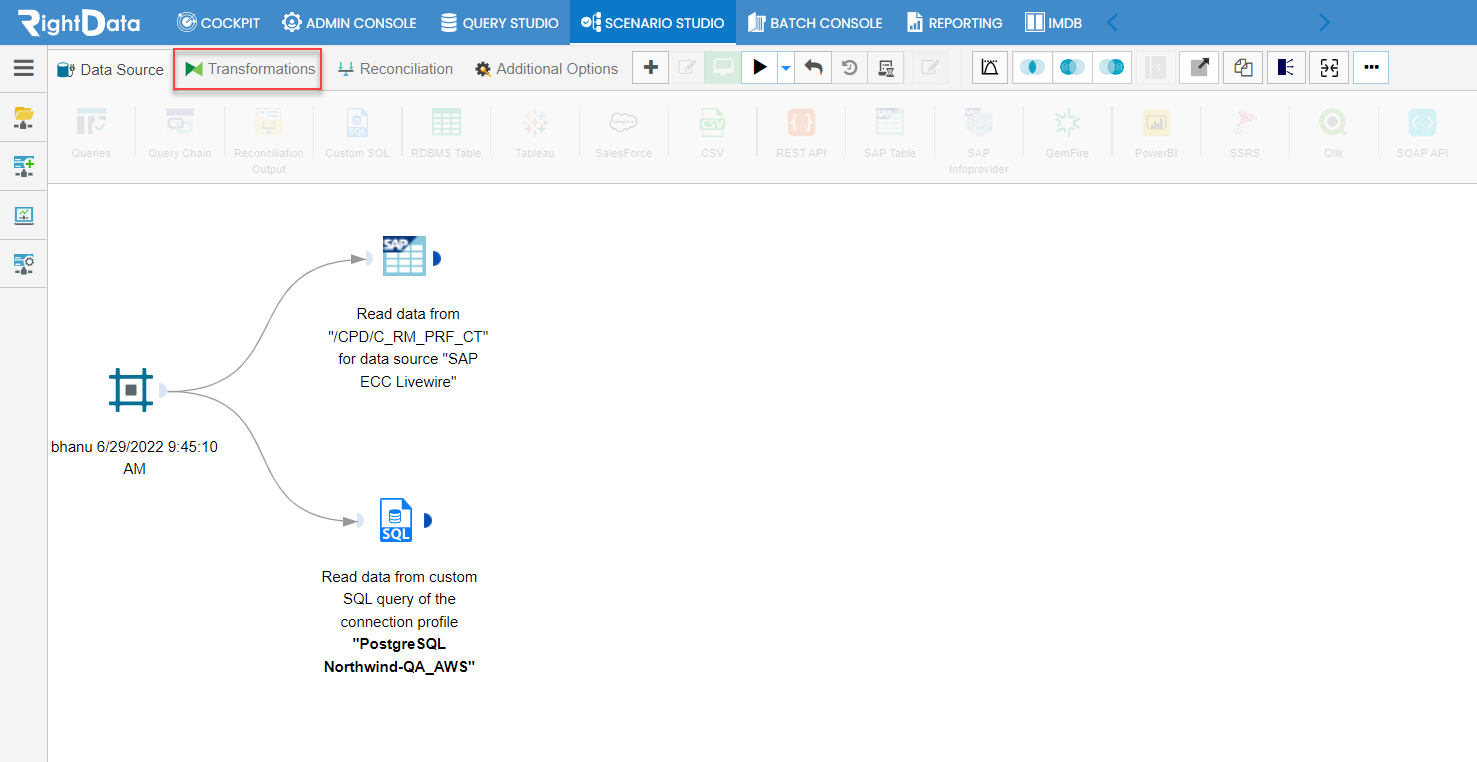Select the GemFire data source

pyautogui.click(x=1067, y=133)
